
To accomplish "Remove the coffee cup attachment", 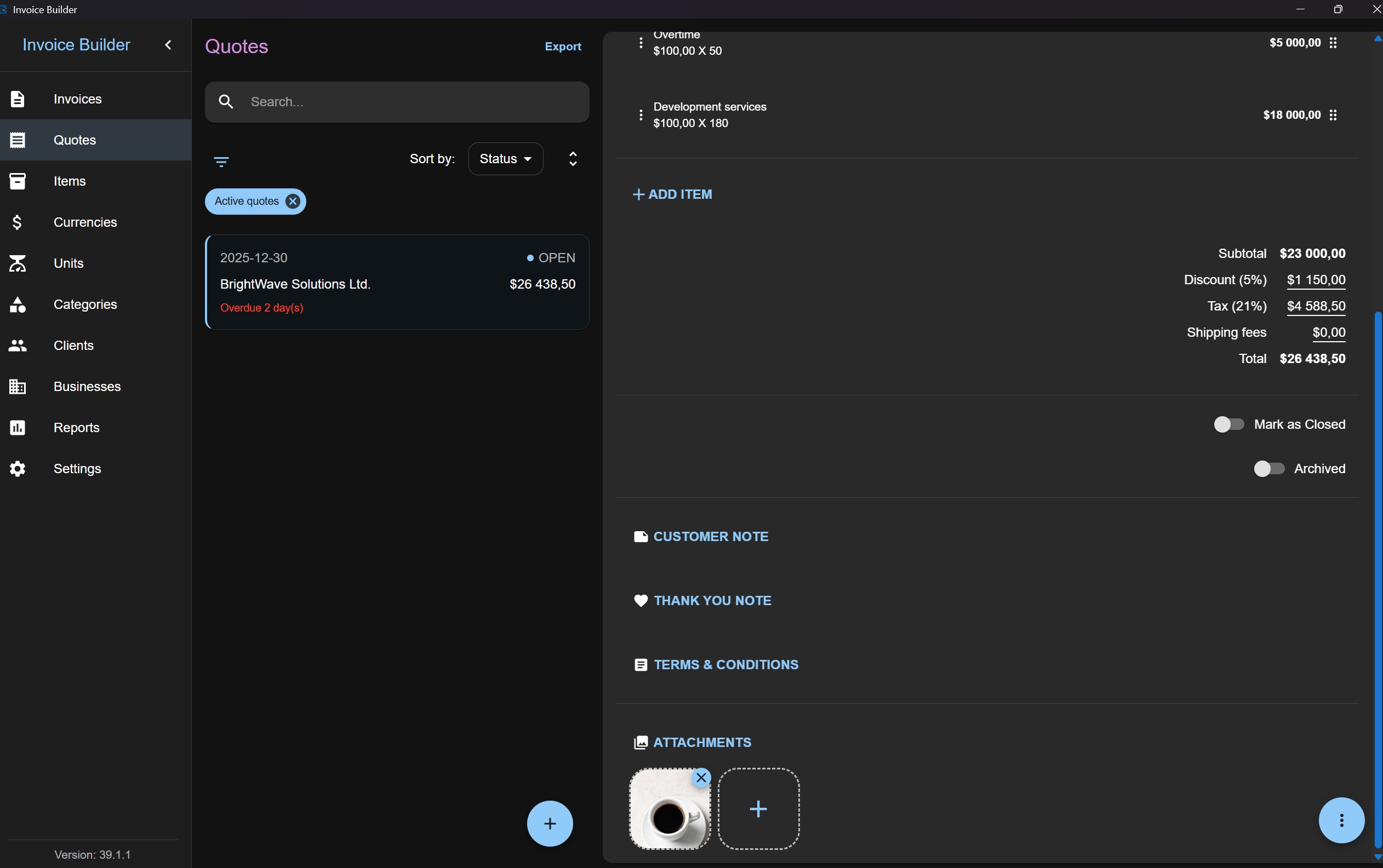I will (701, 778).
